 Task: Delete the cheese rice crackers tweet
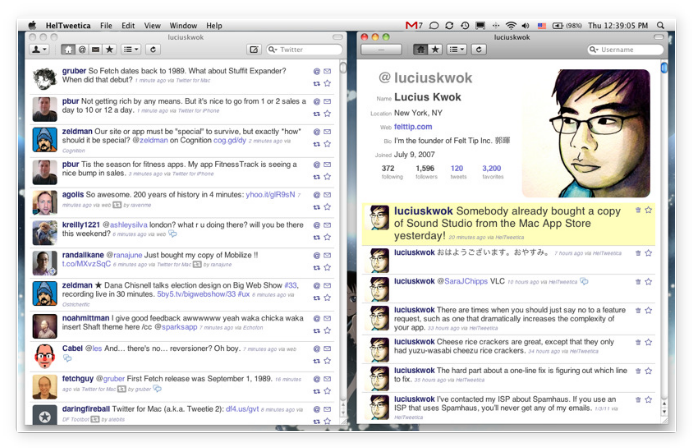[x=638, y=342]
